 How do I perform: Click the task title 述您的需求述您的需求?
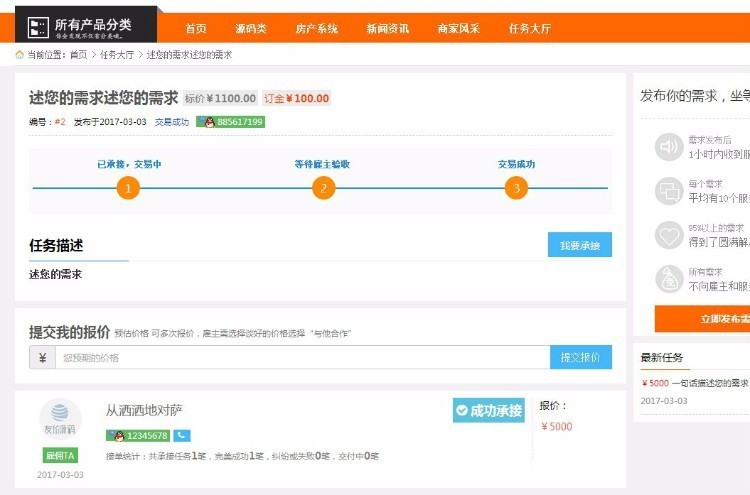(103, 98)
